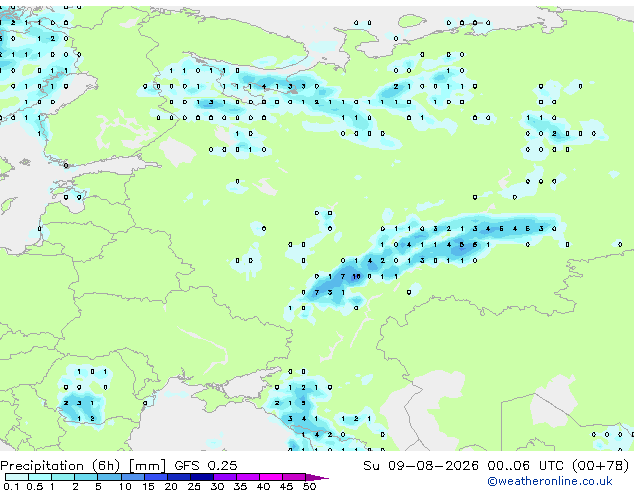Click the '10' precipitation value on the map
The height and width of the screenshot is (490, 634).
coord(356,277)
